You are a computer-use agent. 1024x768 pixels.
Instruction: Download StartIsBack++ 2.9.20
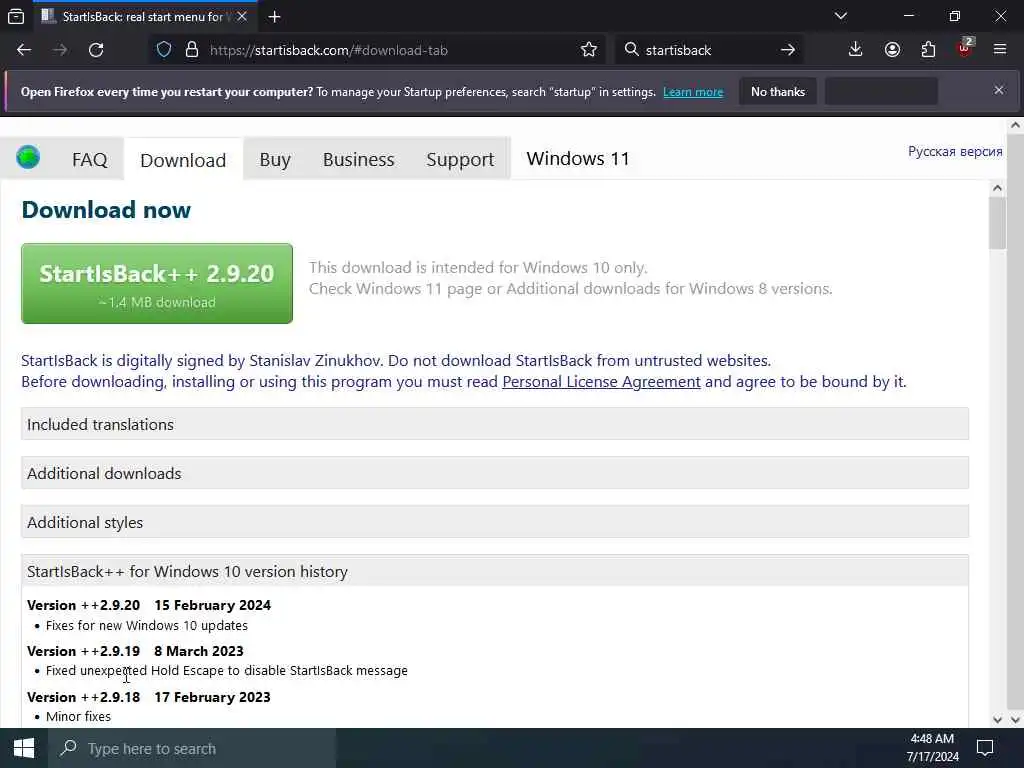(x=157, y=283)
